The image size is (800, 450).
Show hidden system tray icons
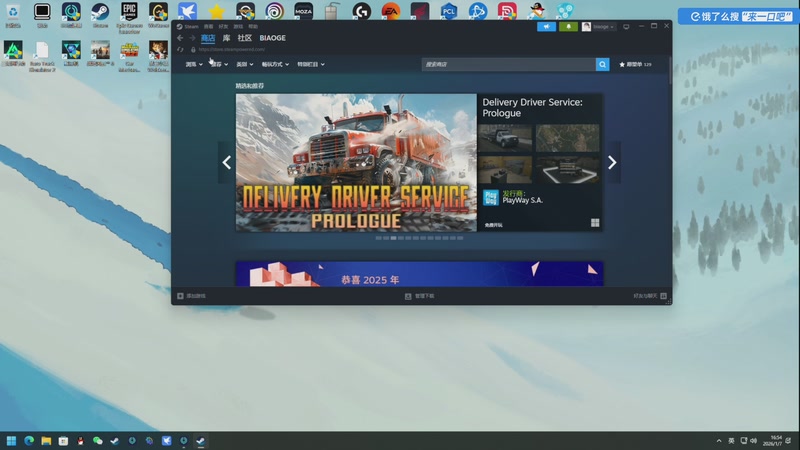point(719,441)
